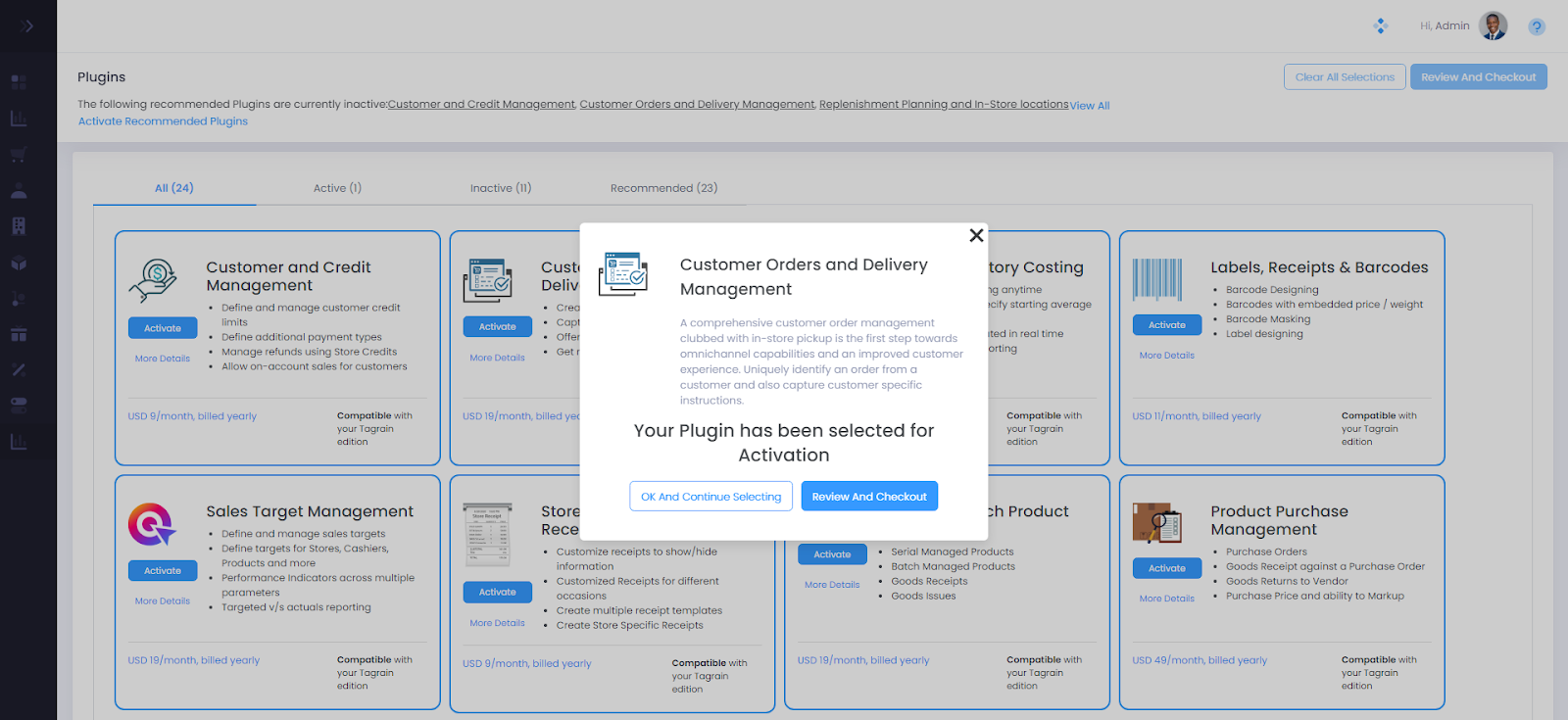Switch to the Active (1) tab
1568x720 pixels.
[337, 188]
